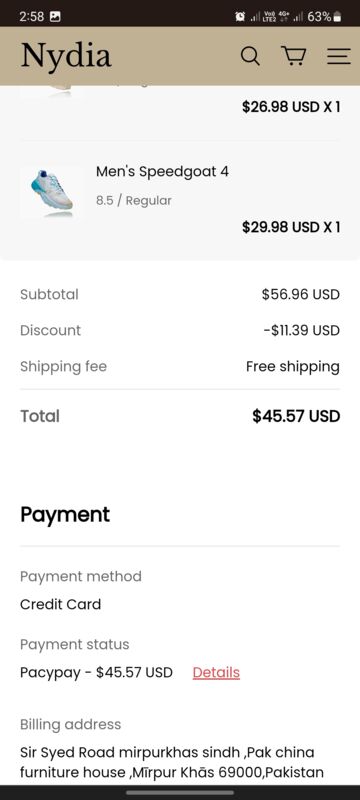
Task: Open the shopping cart icon
Action: 293,56
